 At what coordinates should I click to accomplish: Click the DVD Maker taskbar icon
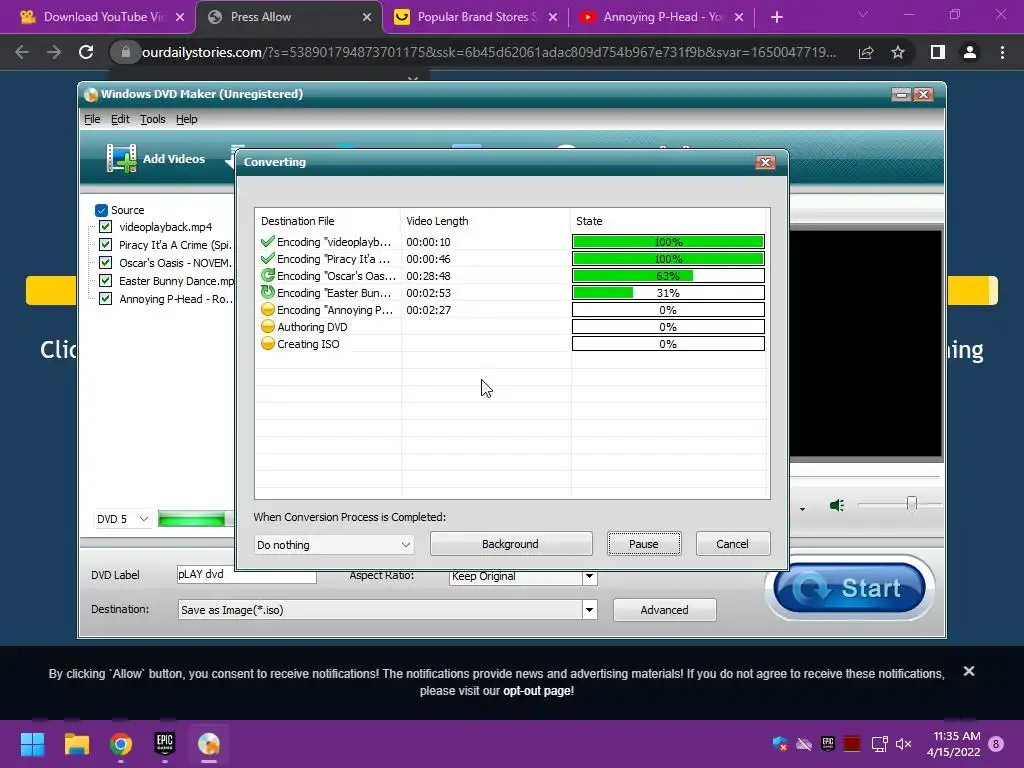pos(209,744)
